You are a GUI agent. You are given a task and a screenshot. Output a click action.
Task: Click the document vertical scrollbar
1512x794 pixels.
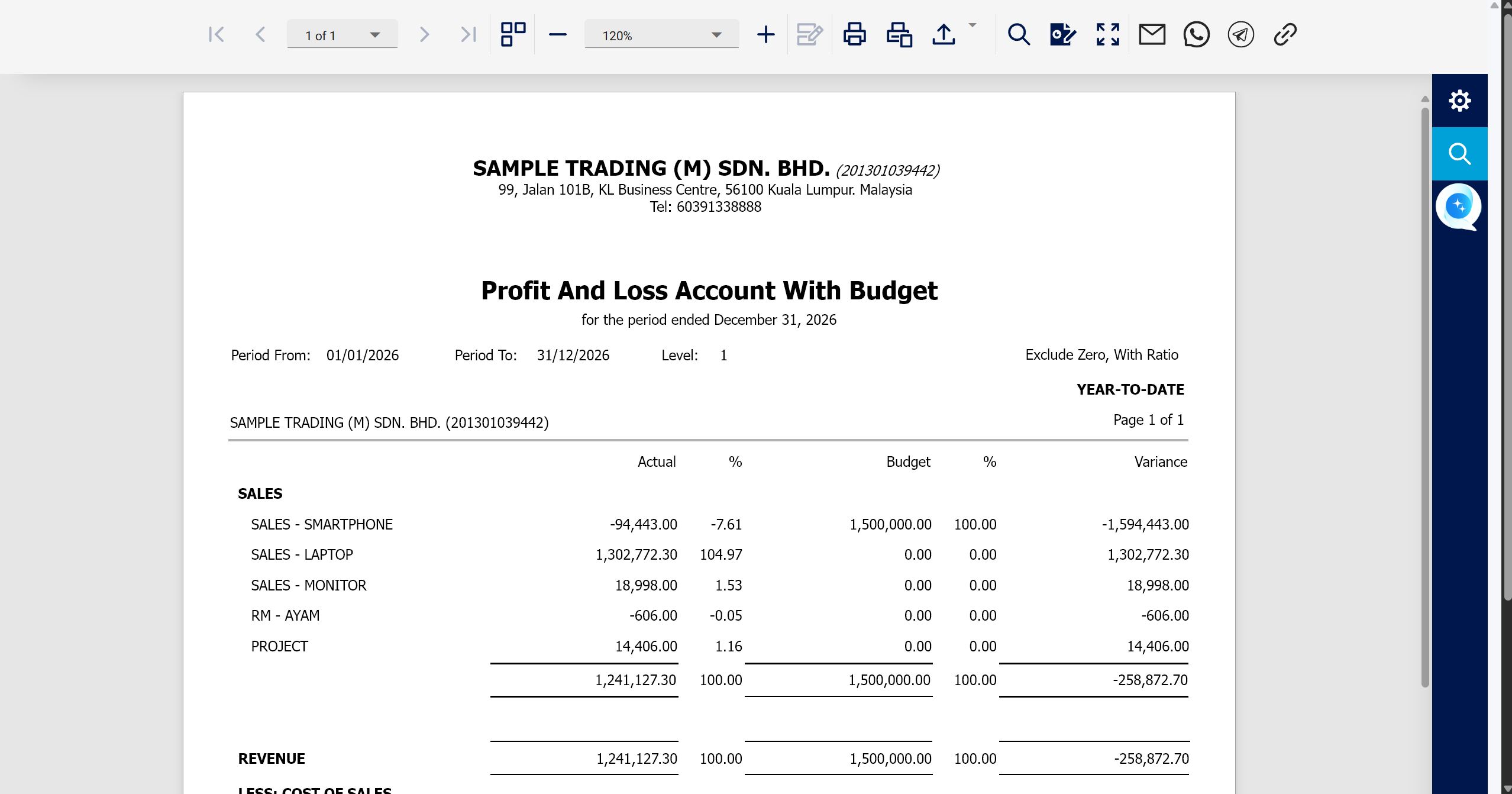click(1425, 396)
